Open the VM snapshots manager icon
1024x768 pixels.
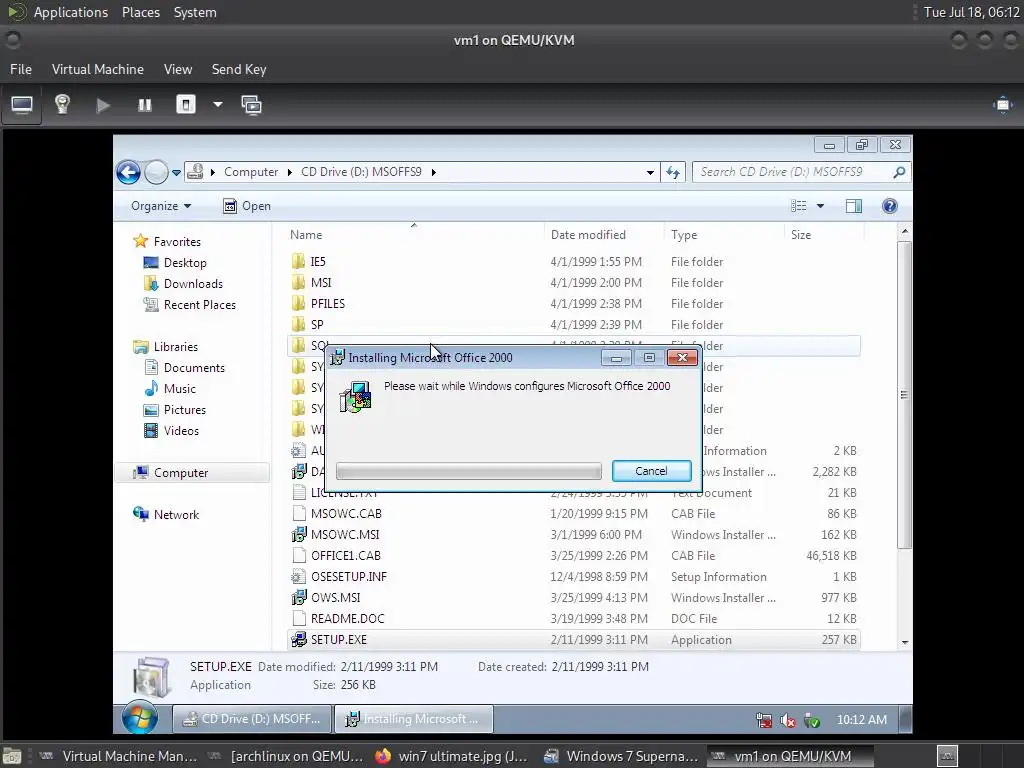click(x=251, y=105)
